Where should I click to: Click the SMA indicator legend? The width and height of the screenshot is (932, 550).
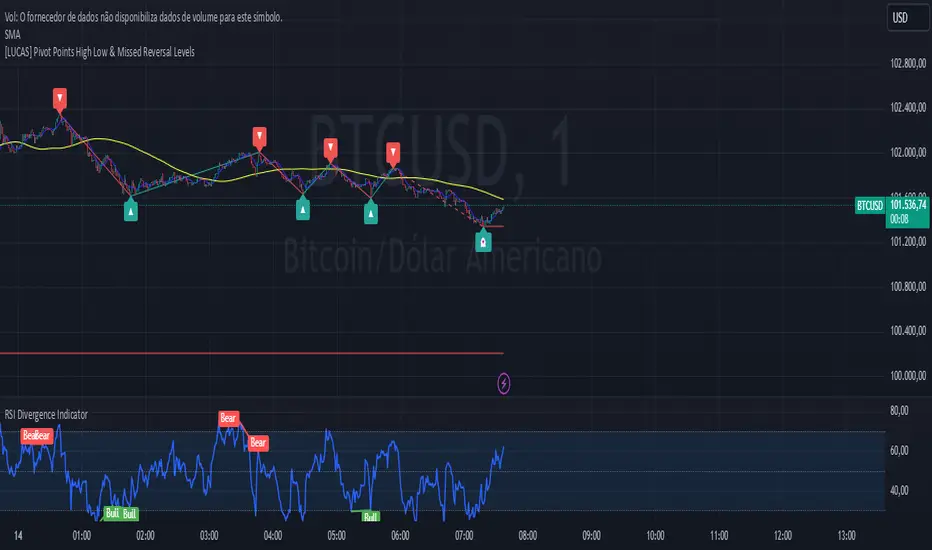[x=12, y=34]
